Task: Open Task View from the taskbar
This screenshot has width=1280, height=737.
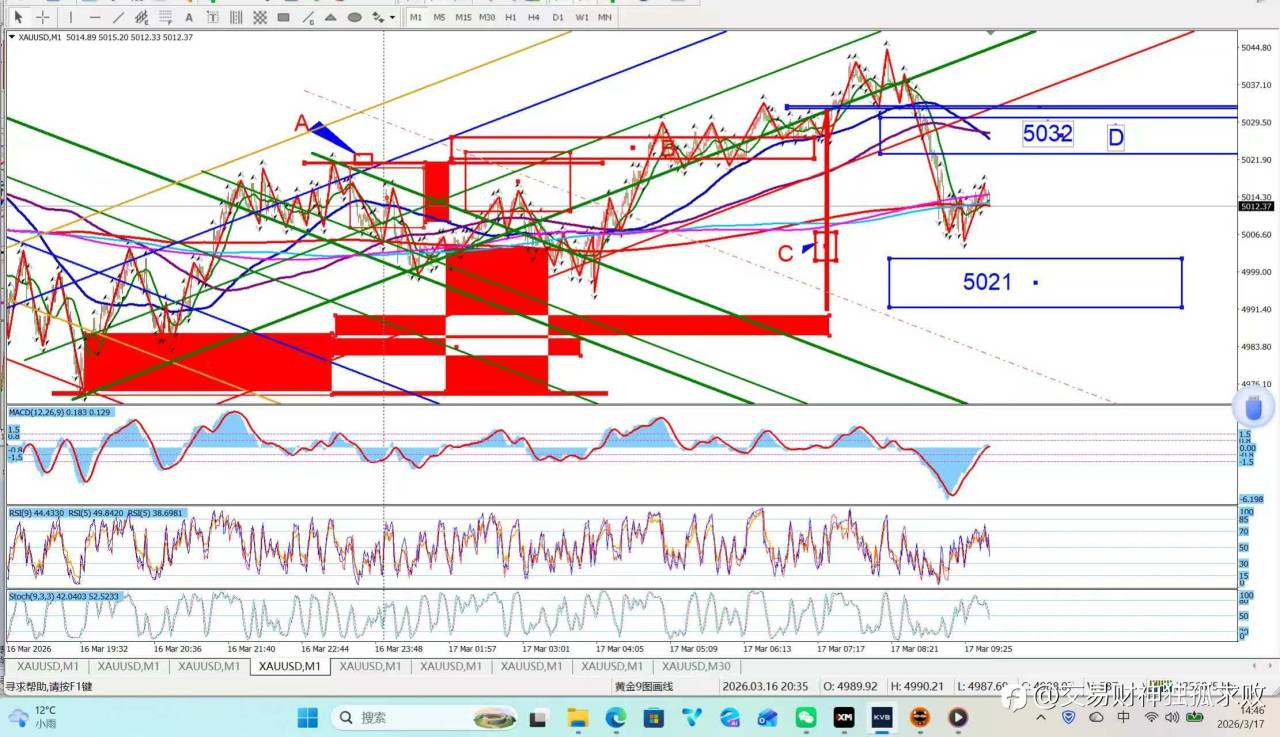Action: (x=538, y=717)
